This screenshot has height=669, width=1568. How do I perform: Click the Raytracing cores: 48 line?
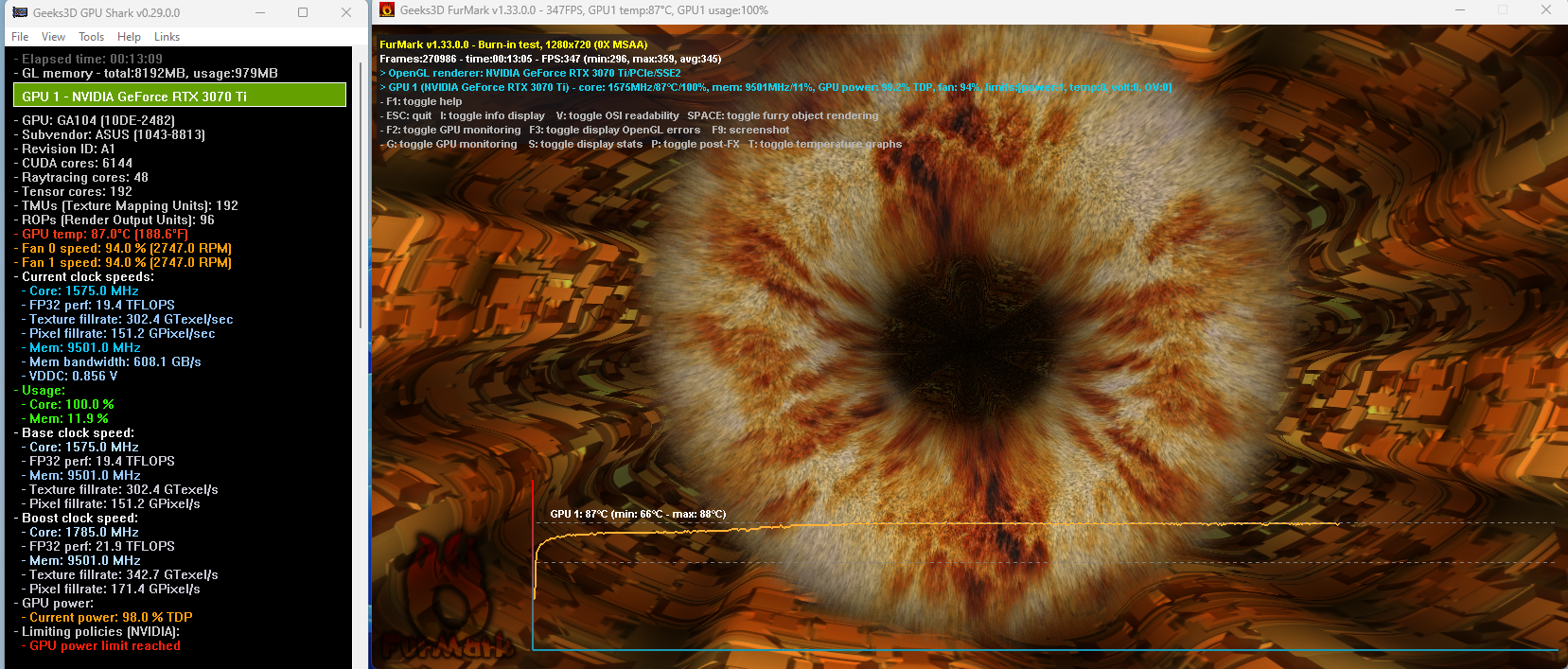[81, 177]
